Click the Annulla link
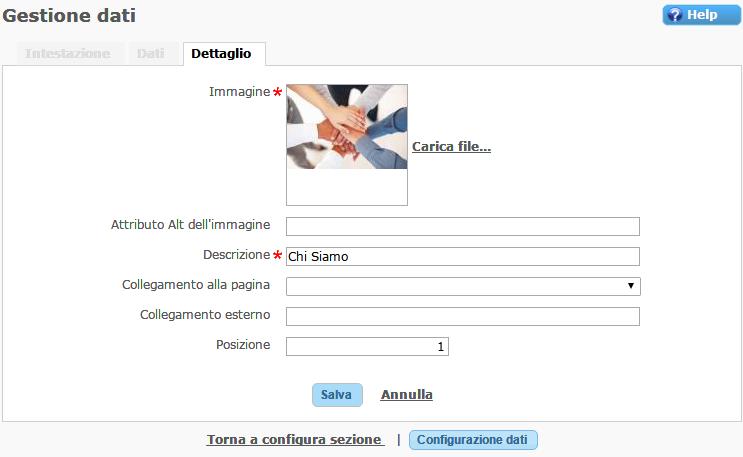Screen dimensions: 743x457 [x=406, y=395]
